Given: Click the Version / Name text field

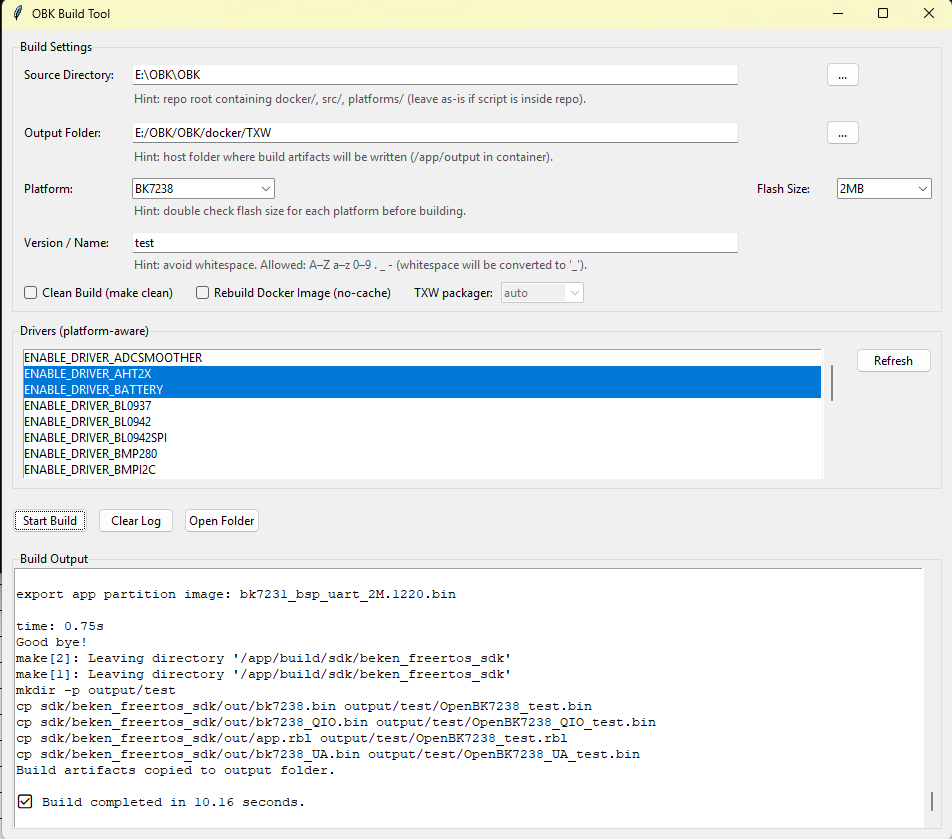Looking at the screenshot, I should click(435, 243).
